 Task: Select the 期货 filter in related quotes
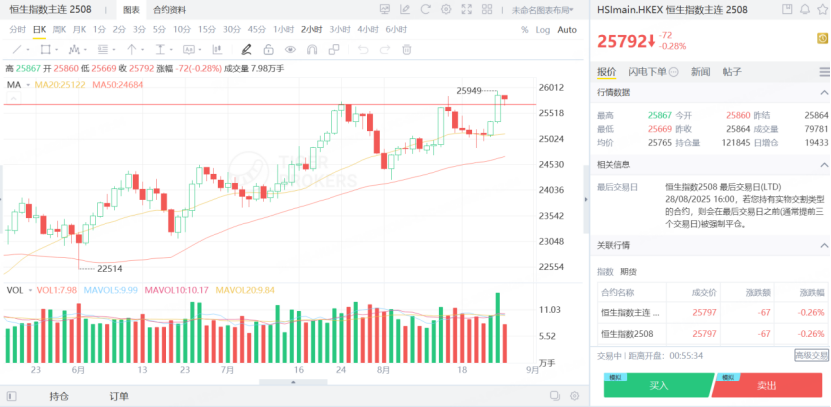(x=629, y=272)
